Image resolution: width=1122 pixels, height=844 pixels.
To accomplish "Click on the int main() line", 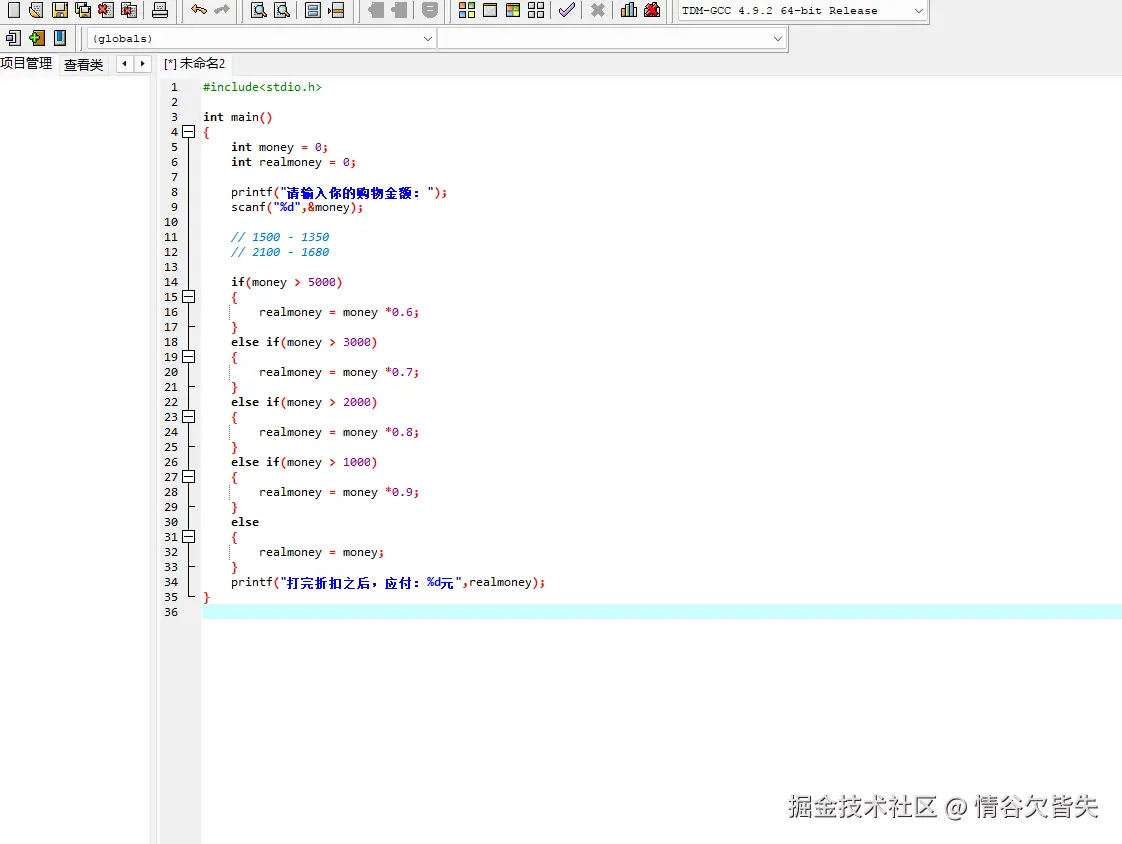I will point(238,117).
